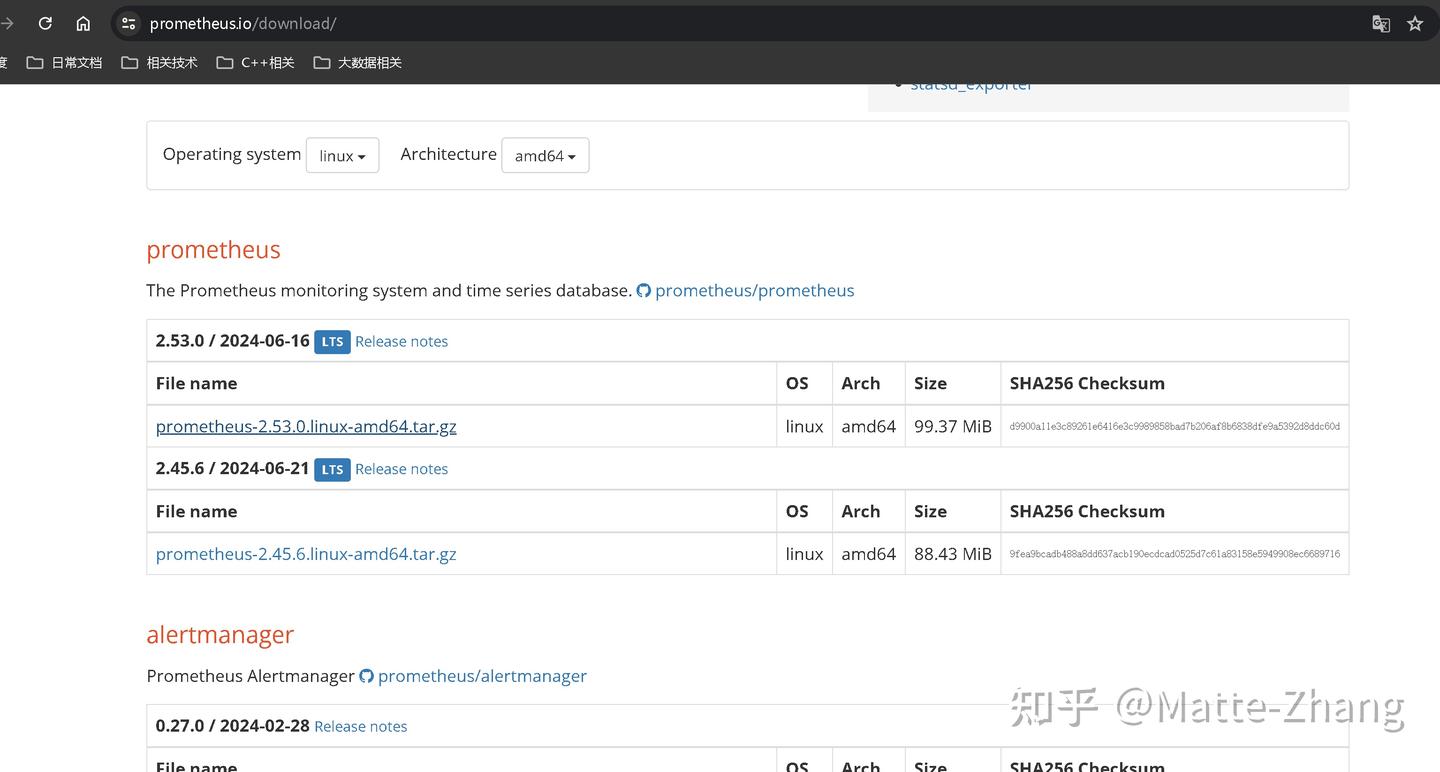This screenshot has width=1440, height=772.
Task: Open the 大数据相关 bookmarks folder
Action: coord(356,61)
